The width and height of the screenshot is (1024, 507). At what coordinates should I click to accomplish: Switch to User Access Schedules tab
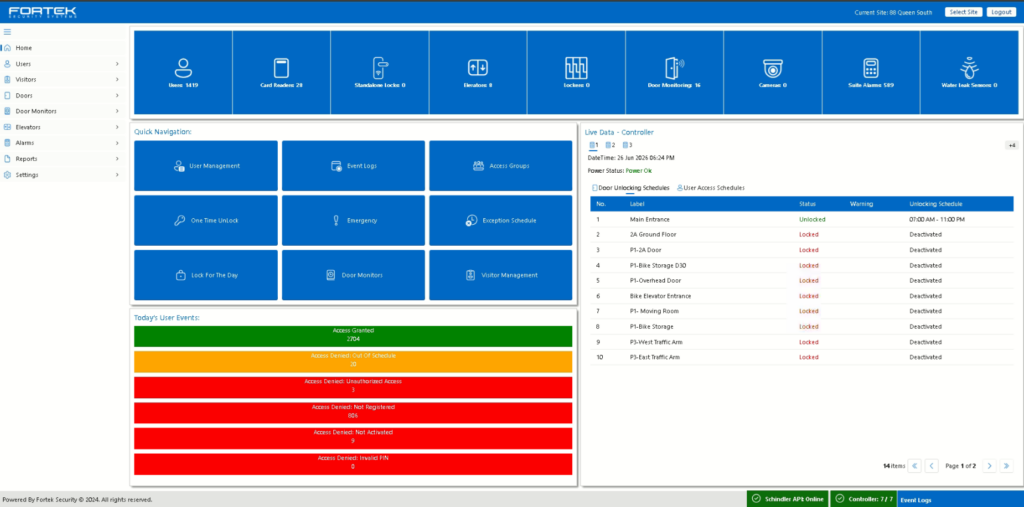point(711,188)
